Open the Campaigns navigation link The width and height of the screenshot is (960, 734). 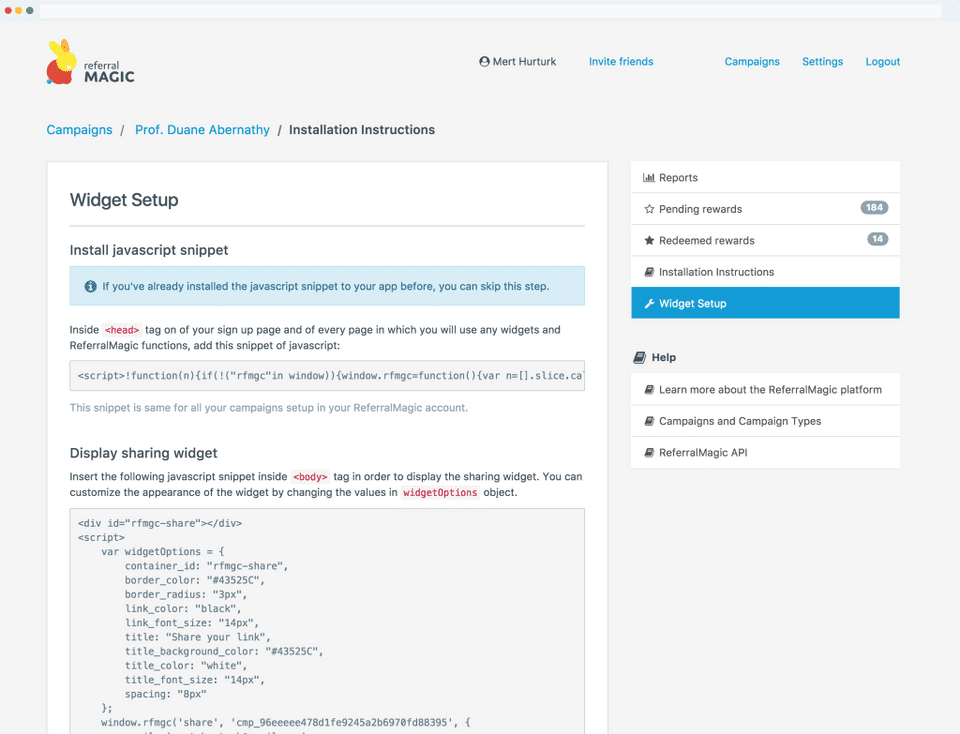(752, 62)
